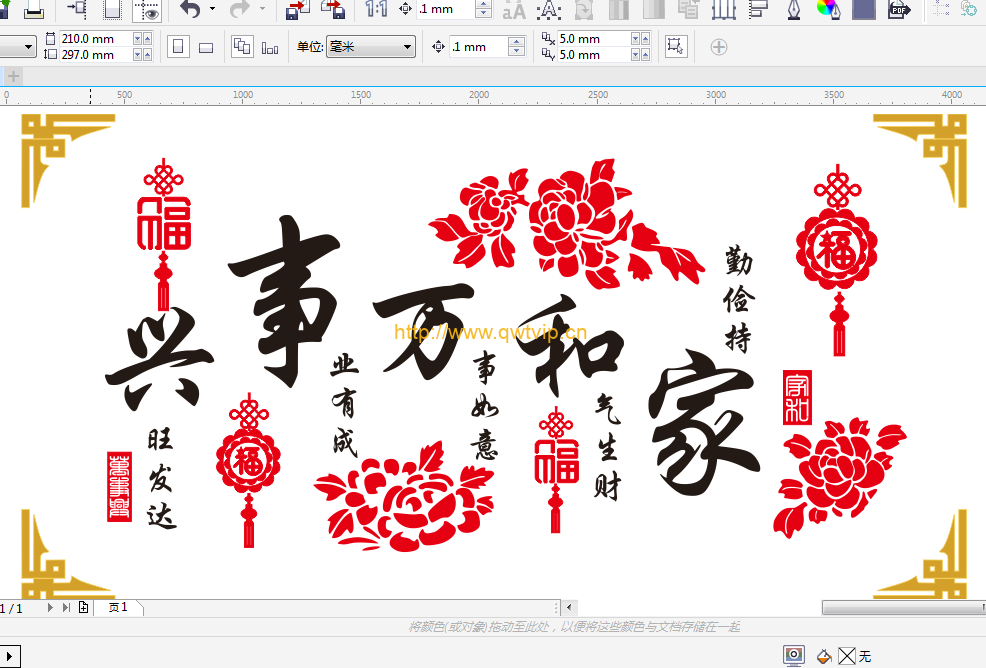Image resolution: width=986 pixels, height=668 pixels.
Task: Open the page size preset dropdown
Action: point(28,47)
